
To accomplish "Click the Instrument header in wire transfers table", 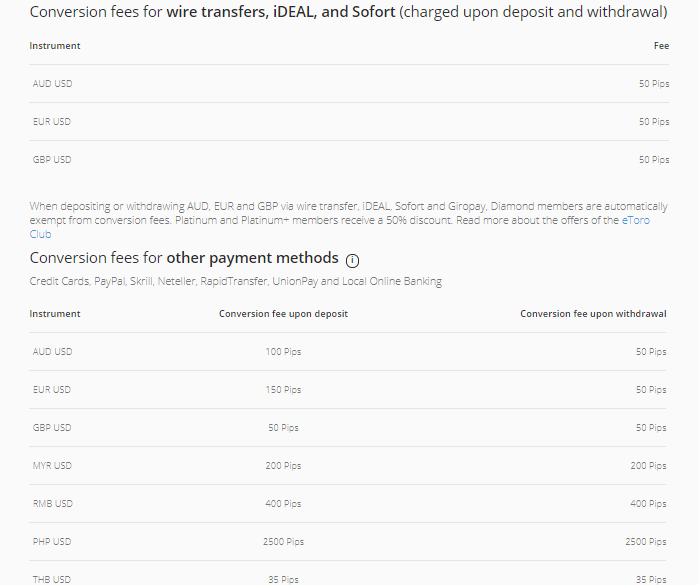I will (x=55, y=46).
